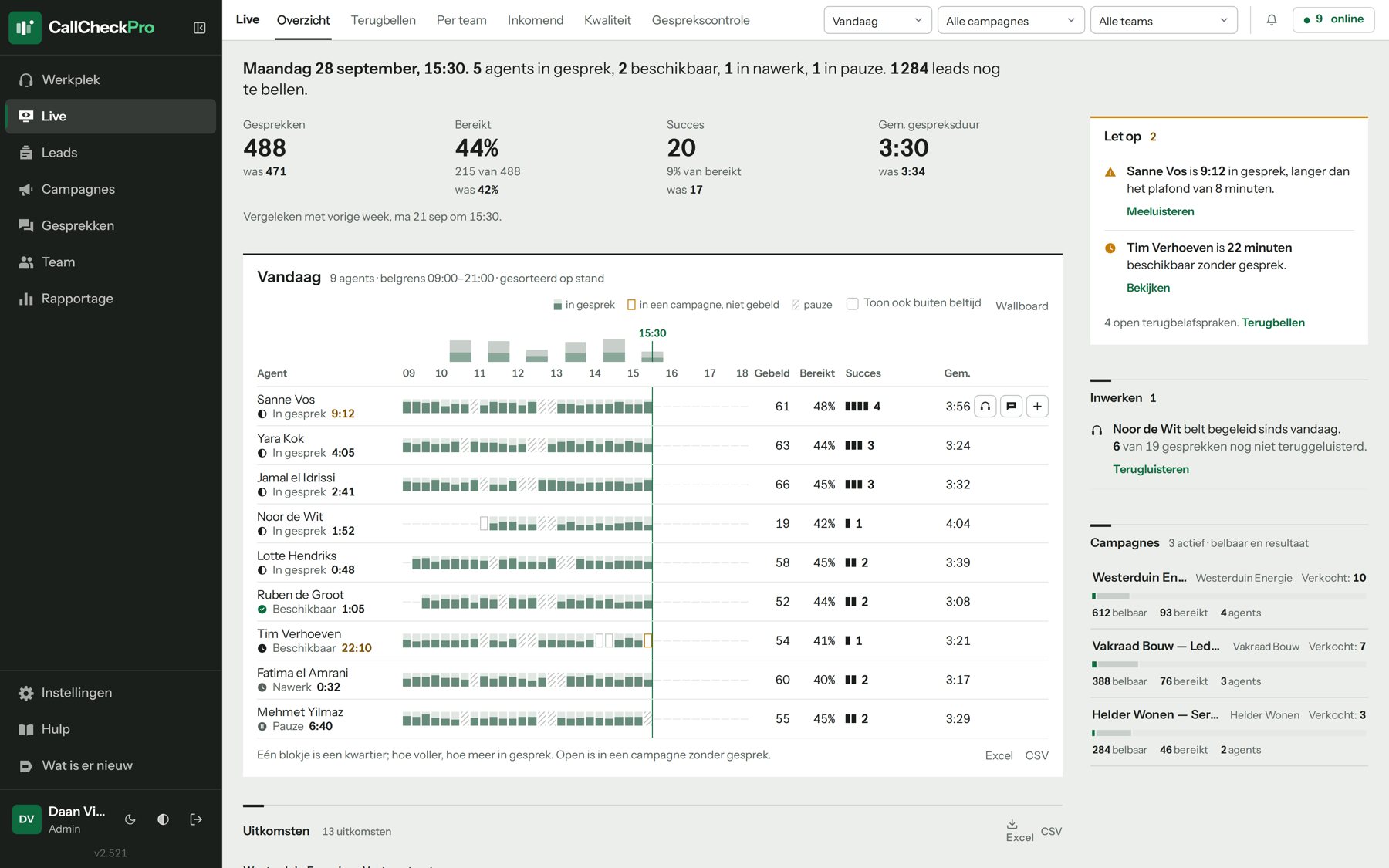Open Rapportage in the sidebar
Viewport: 1389px width, 868px height.
point(110,299)
